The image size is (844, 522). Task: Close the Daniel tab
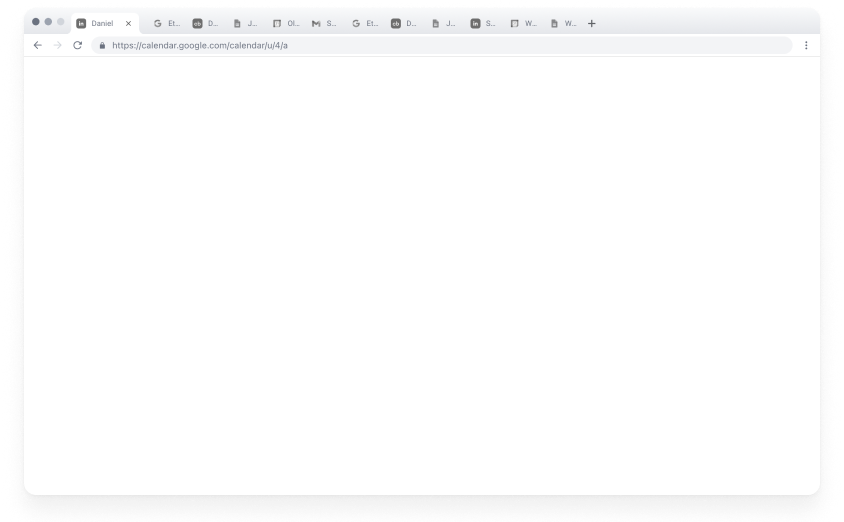(x=128, y=23)
